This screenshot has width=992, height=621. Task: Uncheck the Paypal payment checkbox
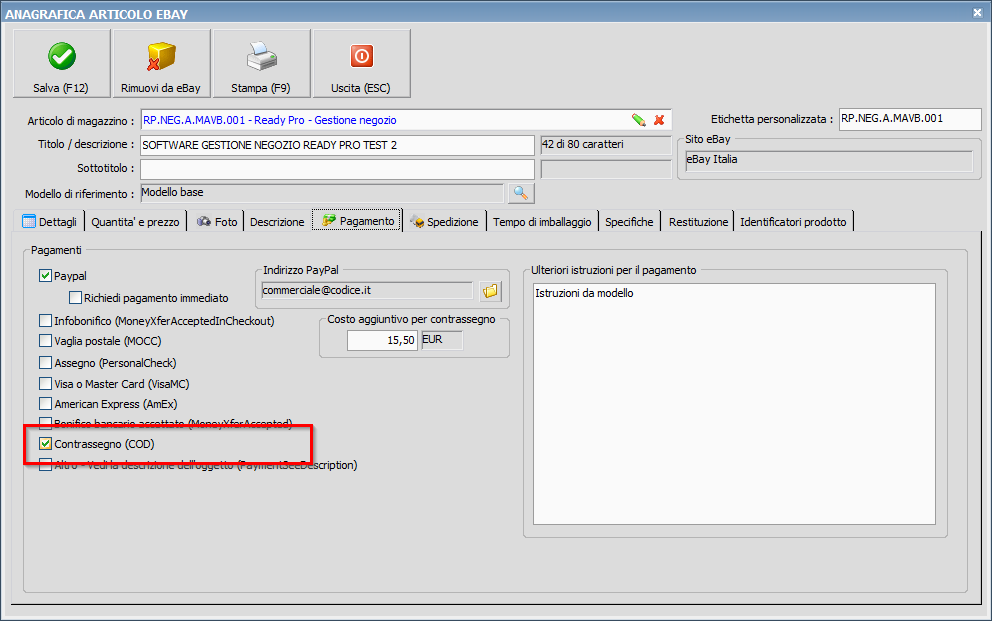click(45, 276)
